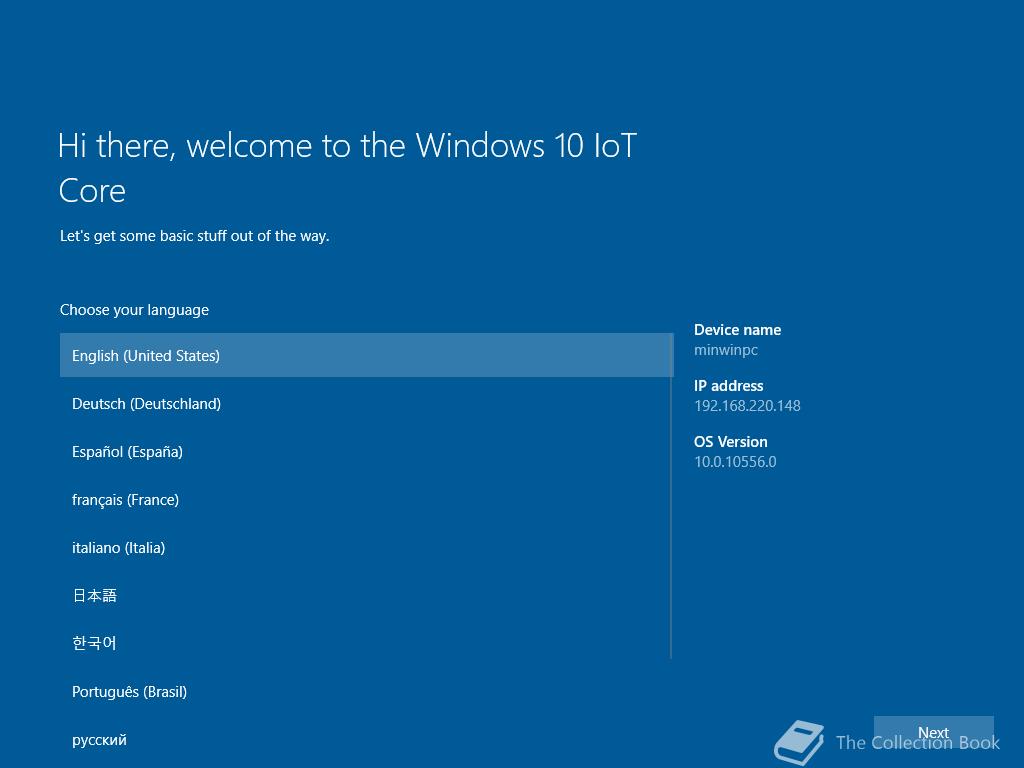
Task: Click the device name value minwinpc
Action: pyautogui.click(x=726, y=350)
